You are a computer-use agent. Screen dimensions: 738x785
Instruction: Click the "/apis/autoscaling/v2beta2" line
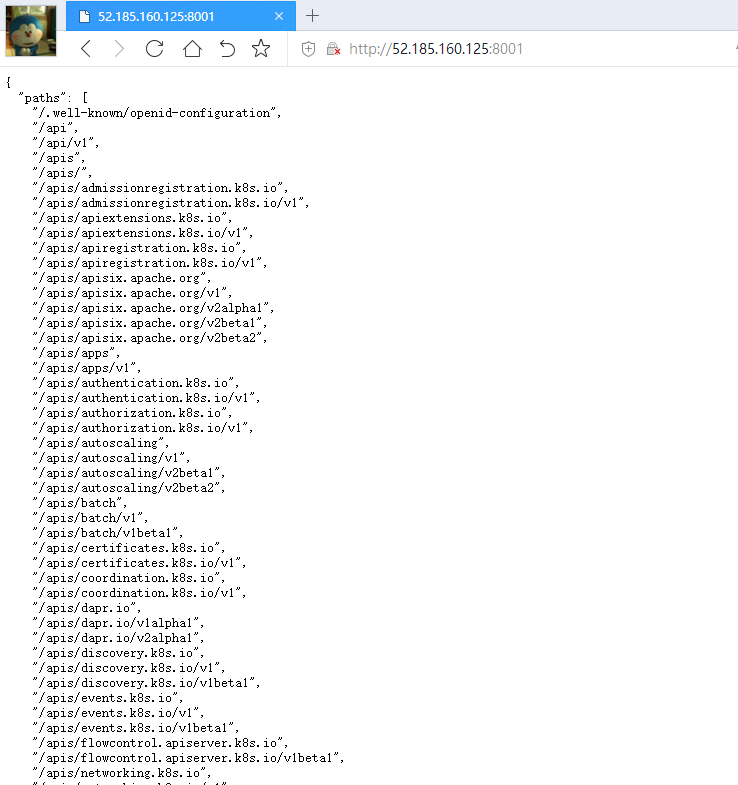[x=129, y=488]
